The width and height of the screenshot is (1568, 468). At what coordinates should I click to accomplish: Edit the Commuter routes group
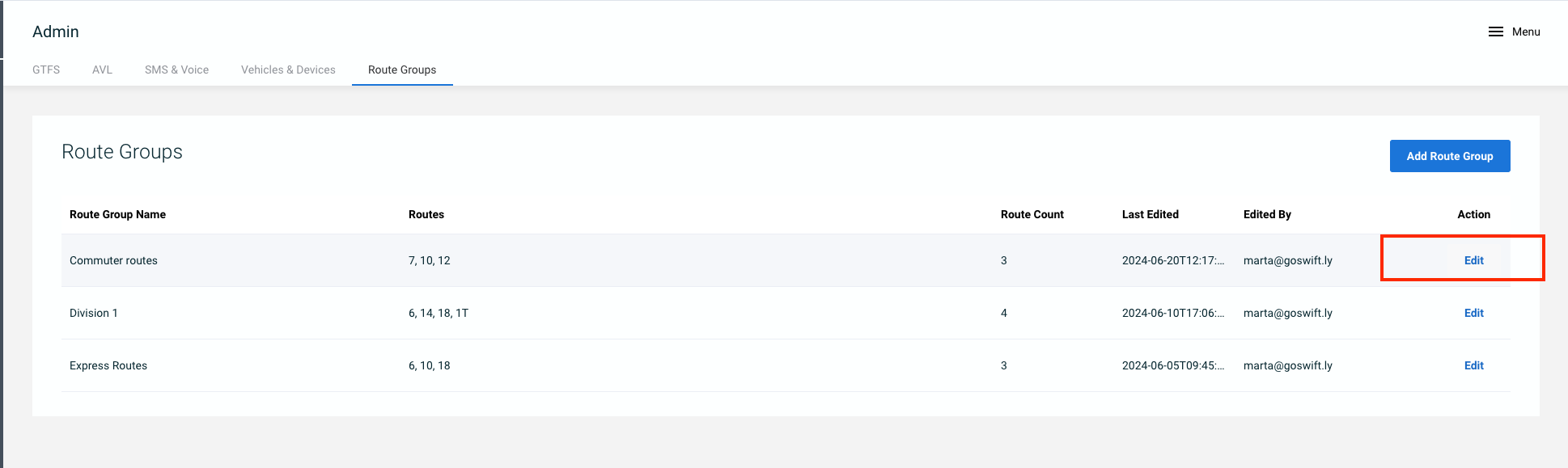pos(1473,260)
